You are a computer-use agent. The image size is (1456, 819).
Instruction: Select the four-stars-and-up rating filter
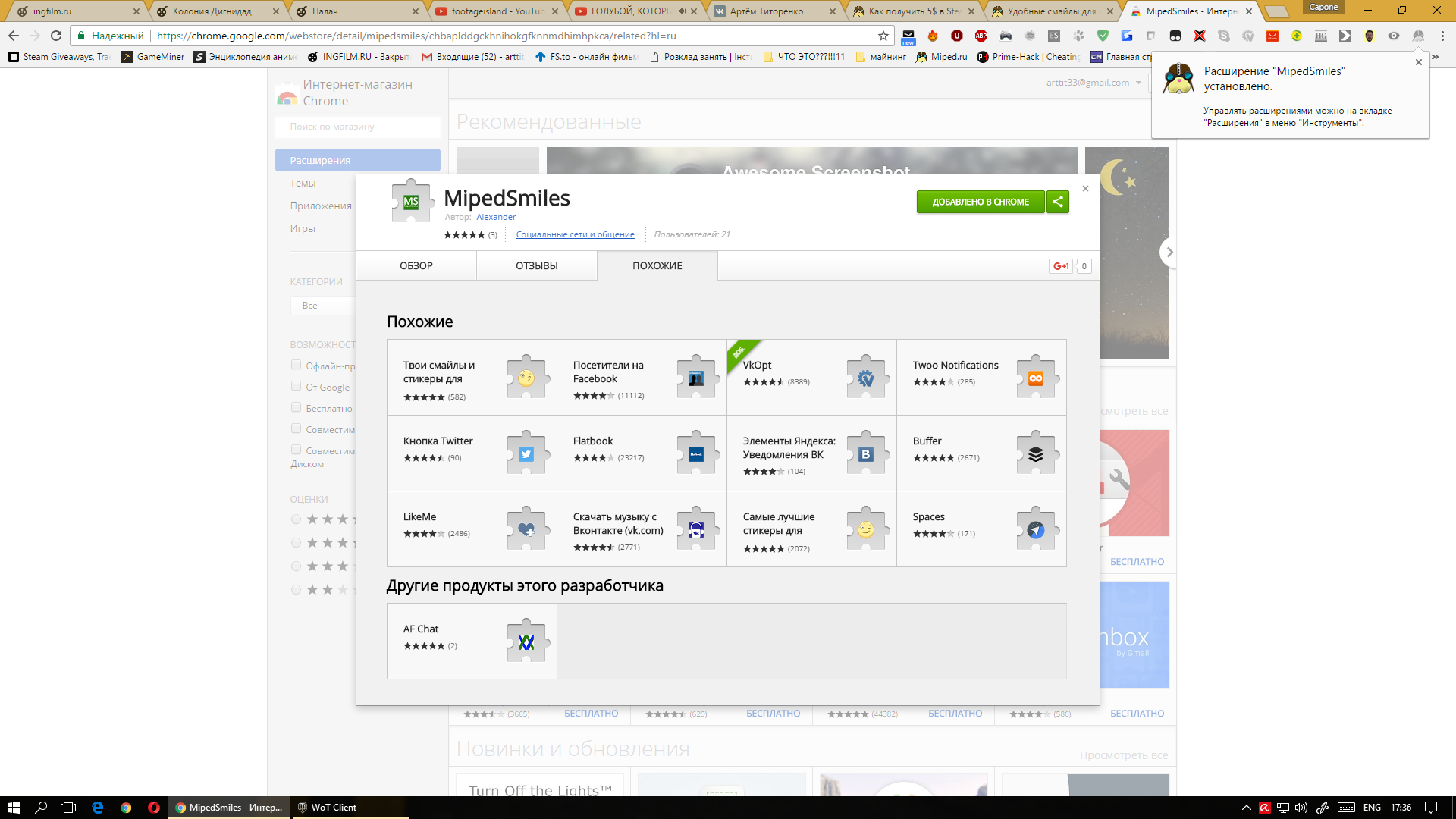[x=297, y=543]
